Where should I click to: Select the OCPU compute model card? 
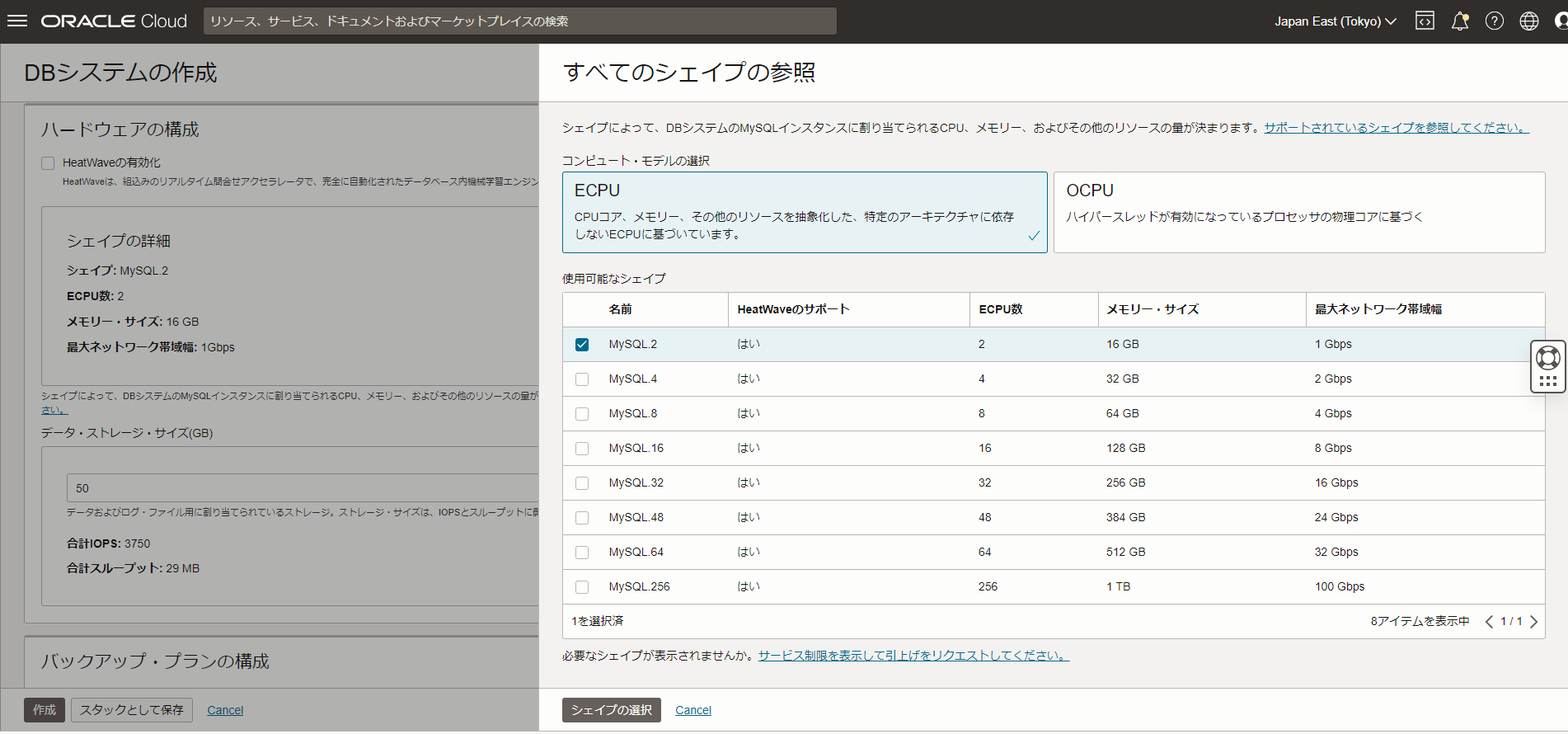click(1299, 212)
